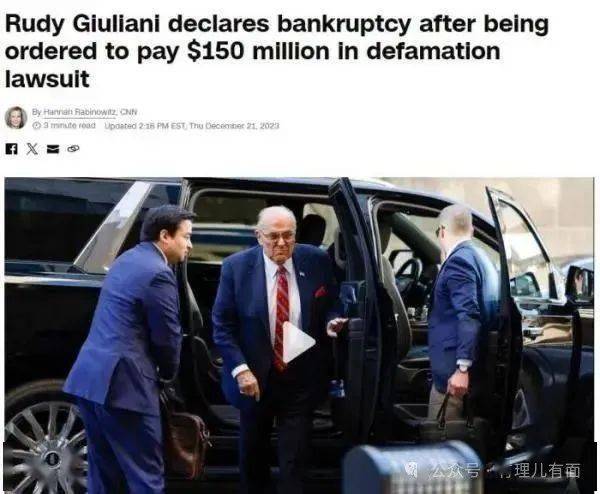This screenshot has height=494, width=600.
Task: Share the article on Facebook
Action: [11, 149]
